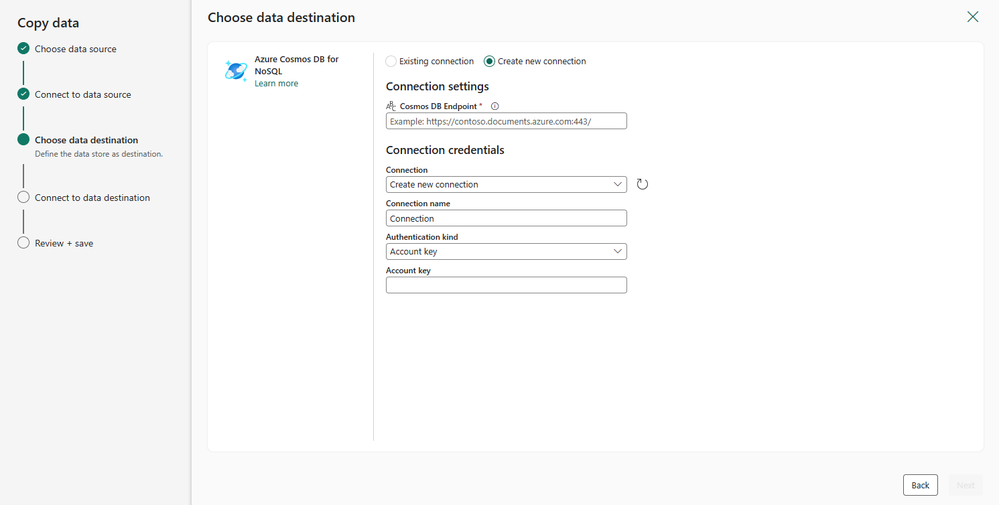Screen dimensions: 999x505
Task: Click the Connection name text field
Action: tap(506, 218)
